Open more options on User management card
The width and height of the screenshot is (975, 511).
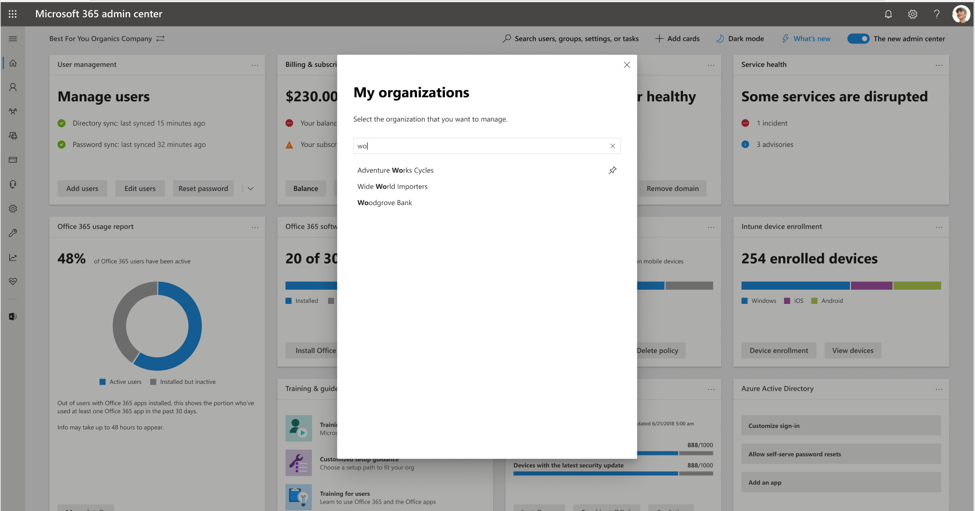255,65
